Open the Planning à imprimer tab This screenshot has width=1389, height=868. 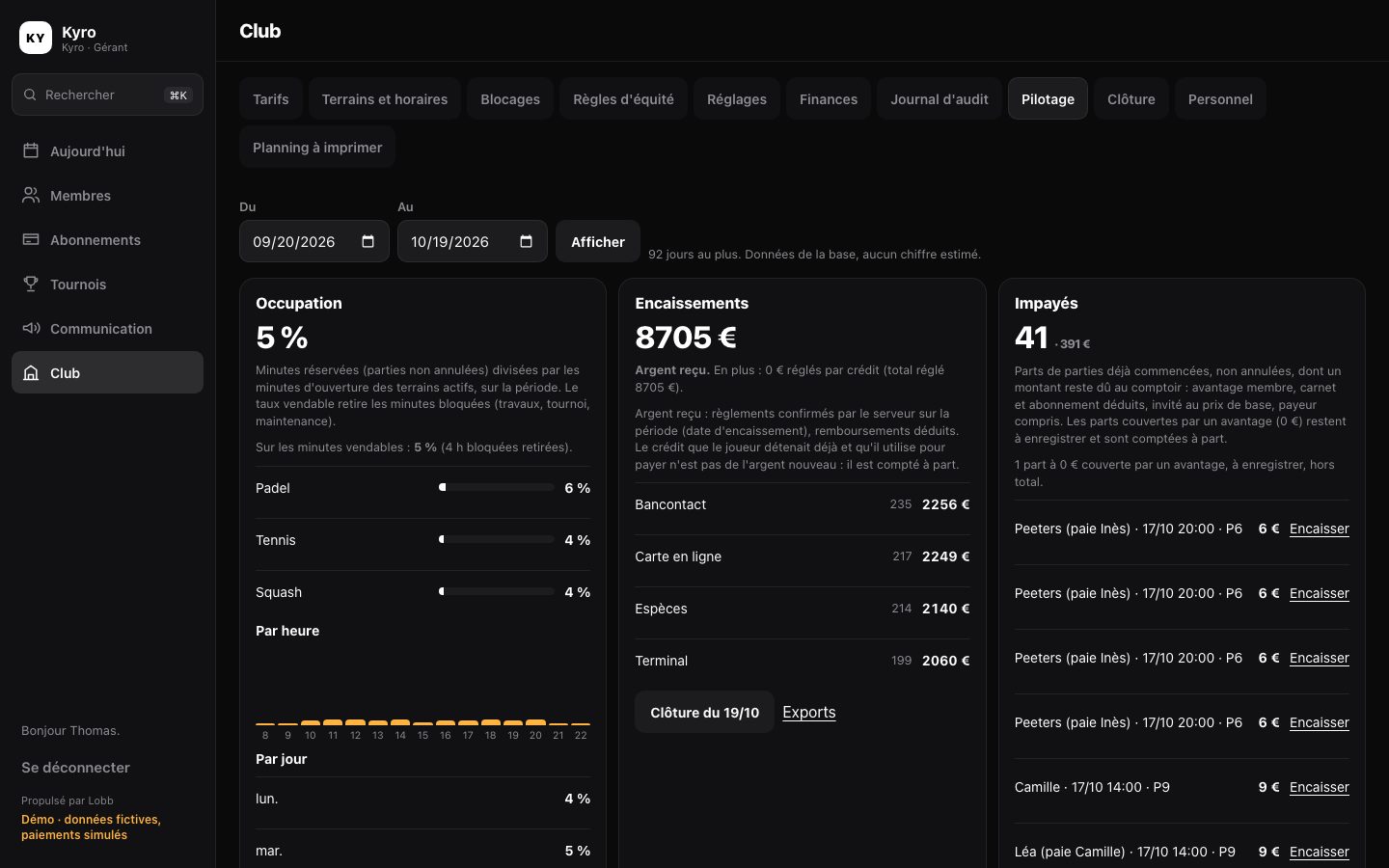(317, 147)
